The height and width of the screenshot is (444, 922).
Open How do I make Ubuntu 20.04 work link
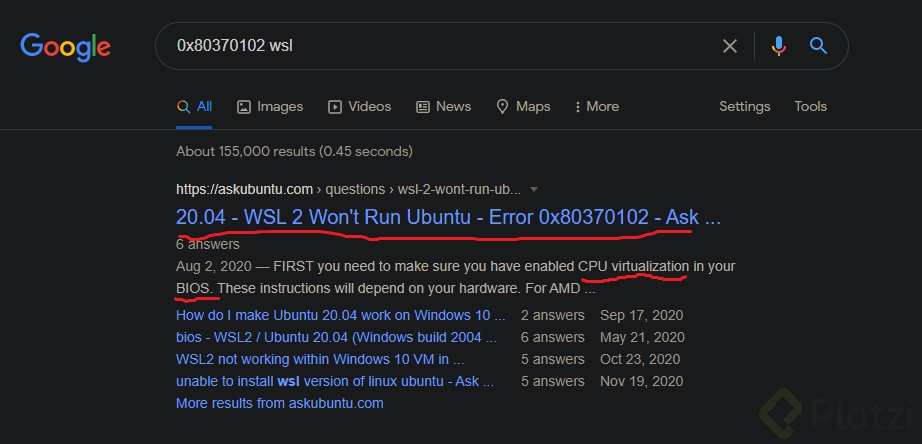[340, 315]
